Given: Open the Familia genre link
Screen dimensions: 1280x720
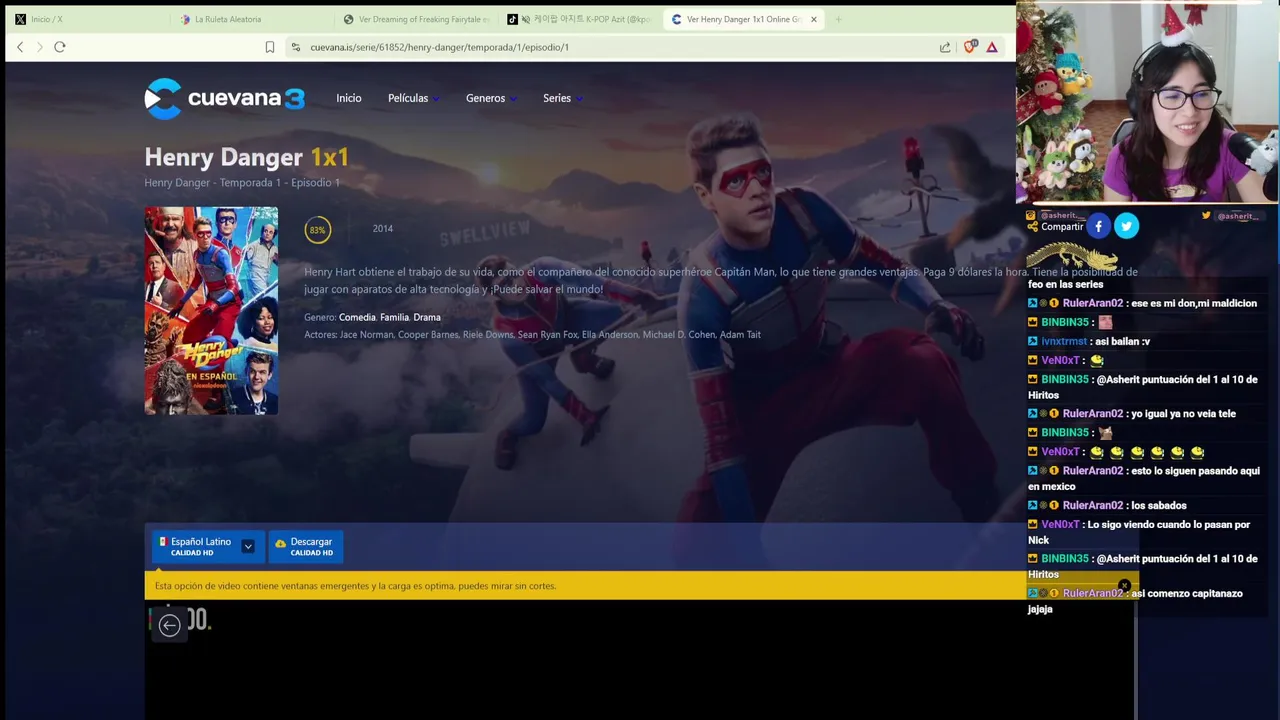Looking at the screenshot, I should pyautogui.click(x=394, y=317).
